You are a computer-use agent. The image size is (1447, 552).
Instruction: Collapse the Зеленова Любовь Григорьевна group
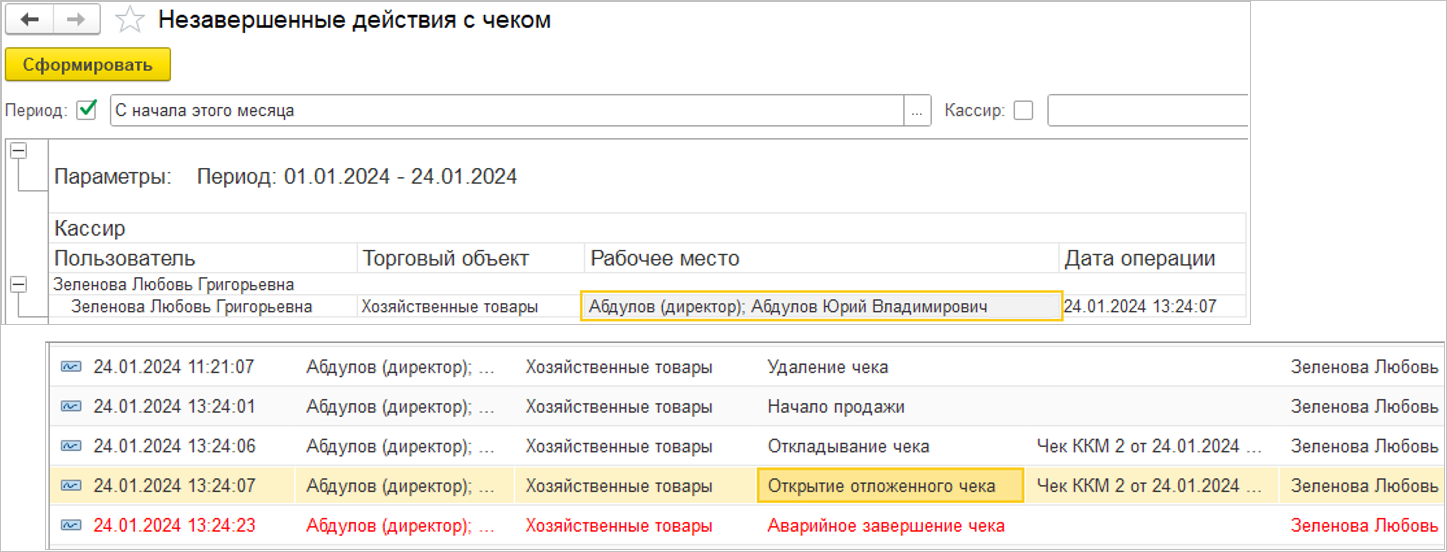(17, 284)
